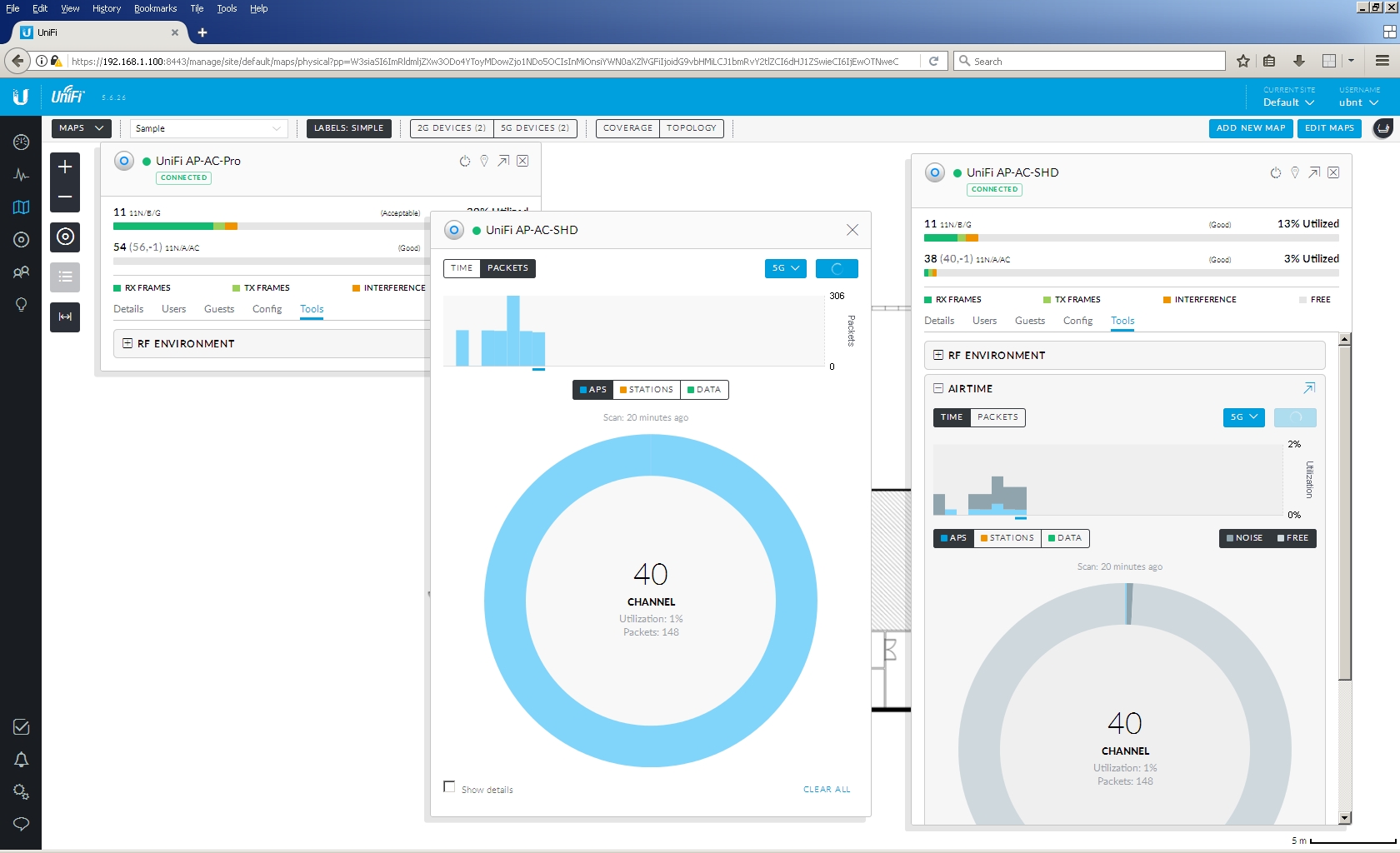Toggle STATIONS filter in center popup

tap(647, 390)
